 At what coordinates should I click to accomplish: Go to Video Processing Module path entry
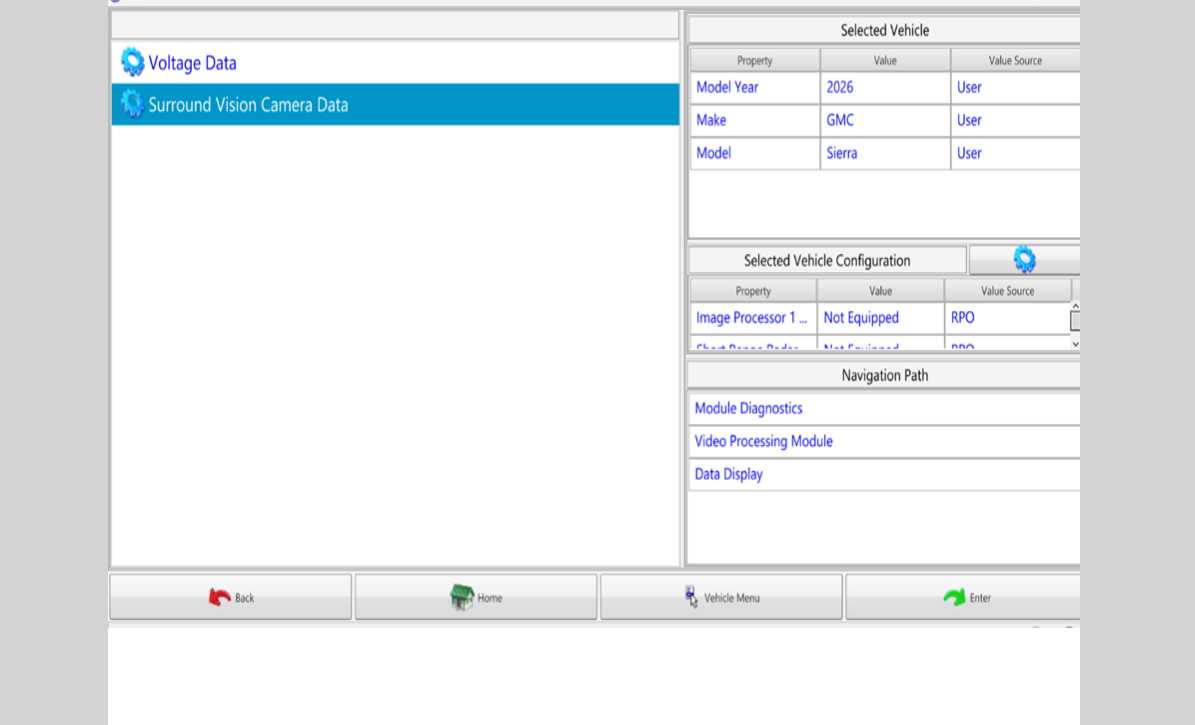tap(763, 441)
